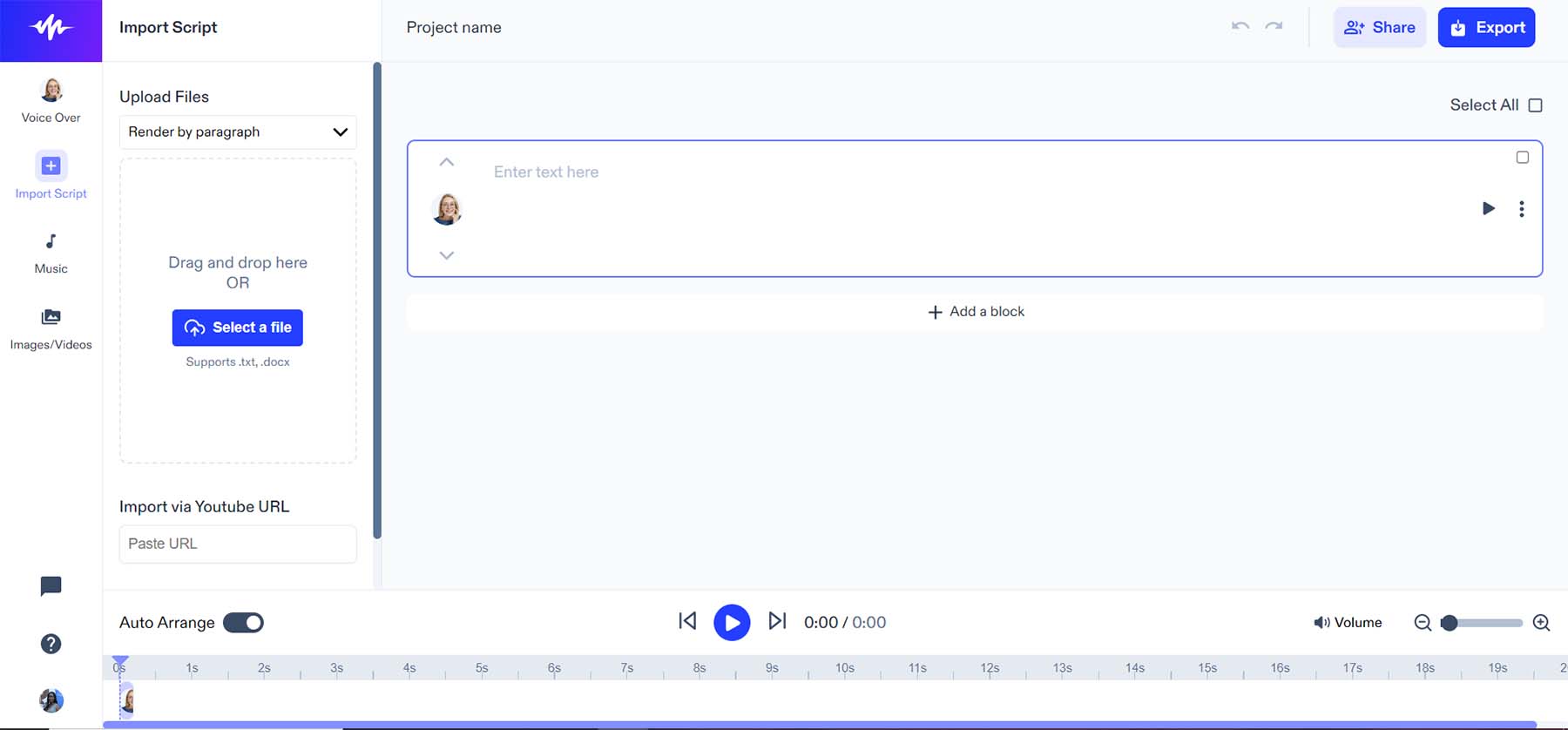This screenshot has width=1568, height=730.
Task: Click the zoom out magnifier icon
Action: 1423,623
